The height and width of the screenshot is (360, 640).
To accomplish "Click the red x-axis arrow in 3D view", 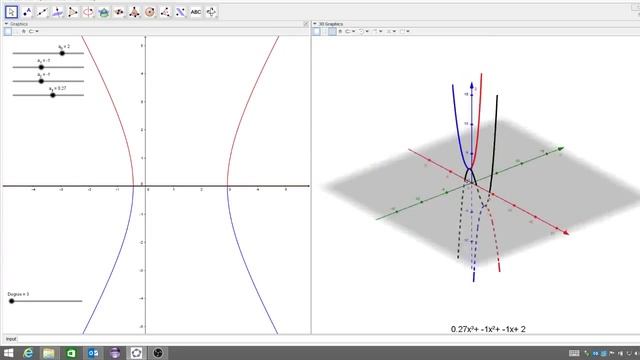I will (565, 233).
